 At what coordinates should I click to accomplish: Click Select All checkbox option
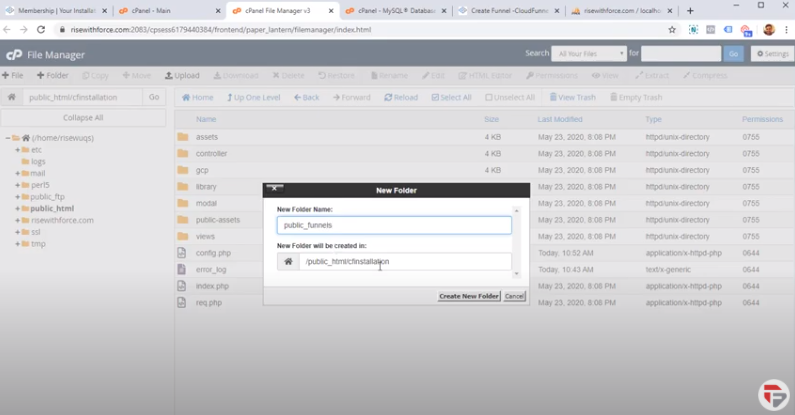point(451,97)
